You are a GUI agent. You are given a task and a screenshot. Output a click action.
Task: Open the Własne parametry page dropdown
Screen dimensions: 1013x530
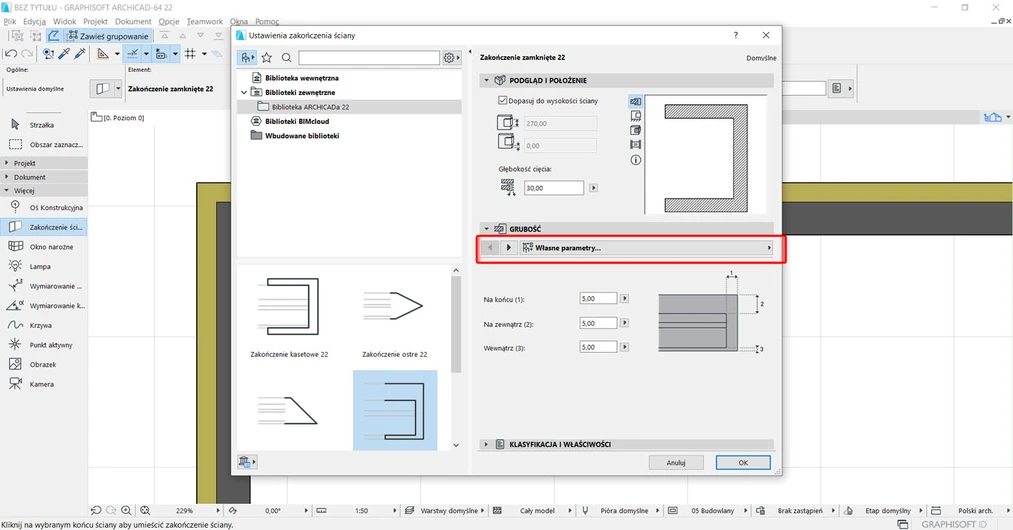point(646,248)
